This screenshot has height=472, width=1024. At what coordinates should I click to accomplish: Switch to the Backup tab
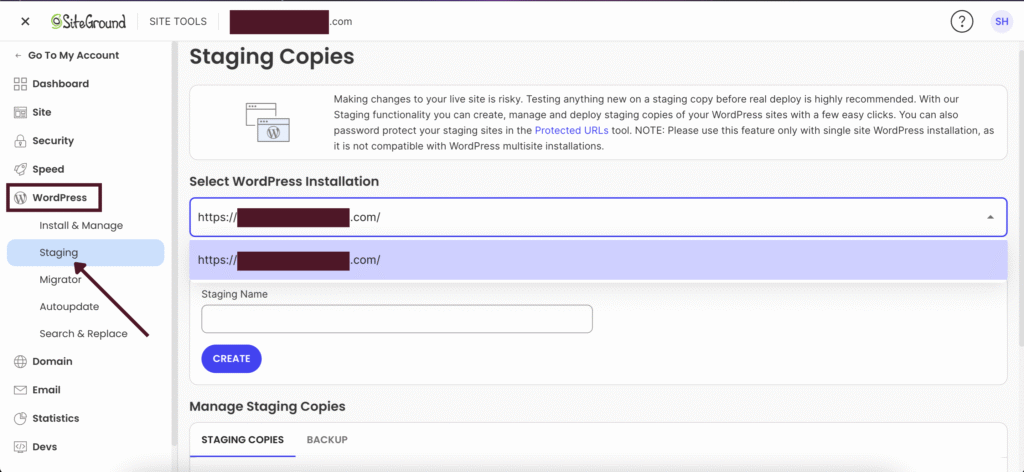pos(327,440)
